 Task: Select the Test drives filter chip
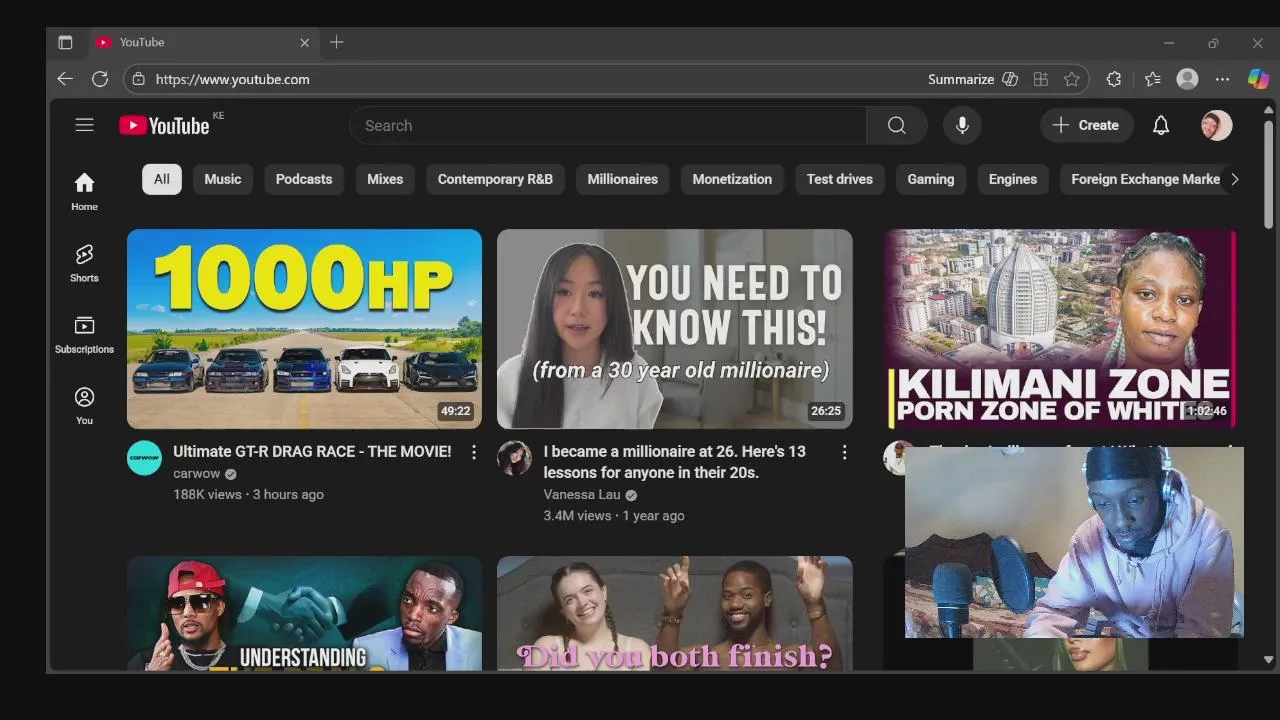tap(840, 179)
